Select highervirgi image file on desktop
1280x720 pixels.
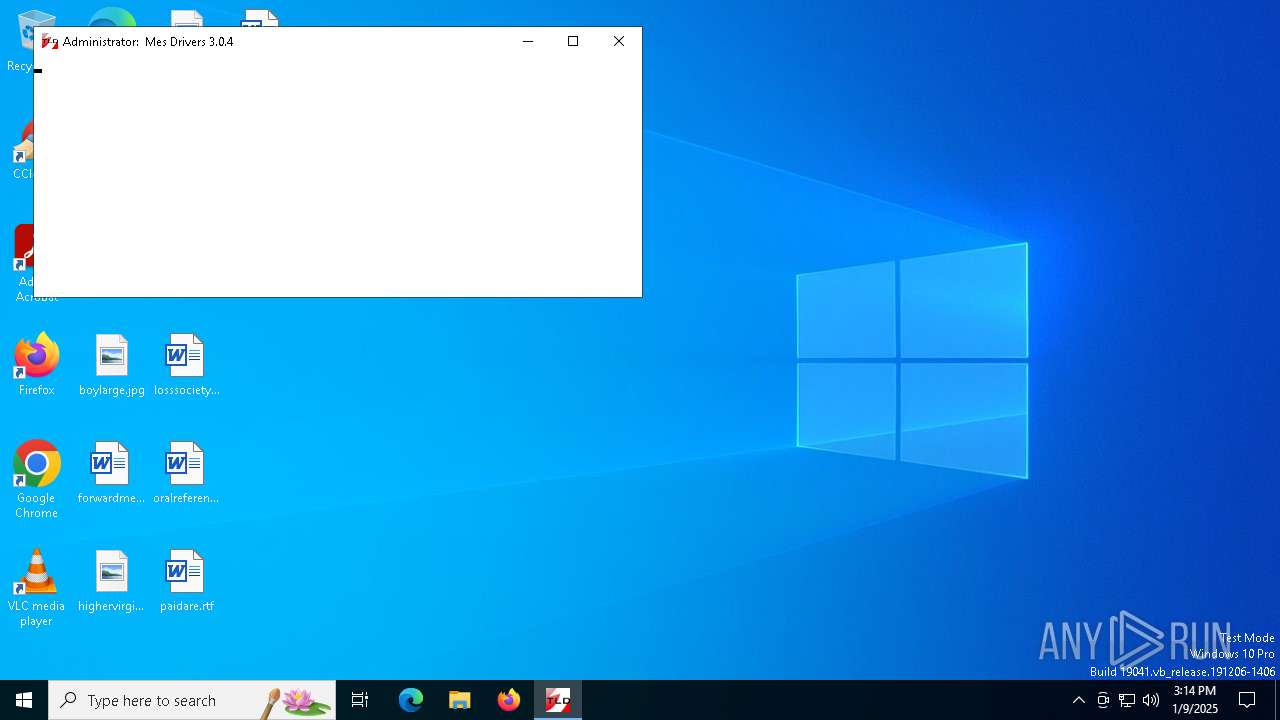tap(112, 581)
